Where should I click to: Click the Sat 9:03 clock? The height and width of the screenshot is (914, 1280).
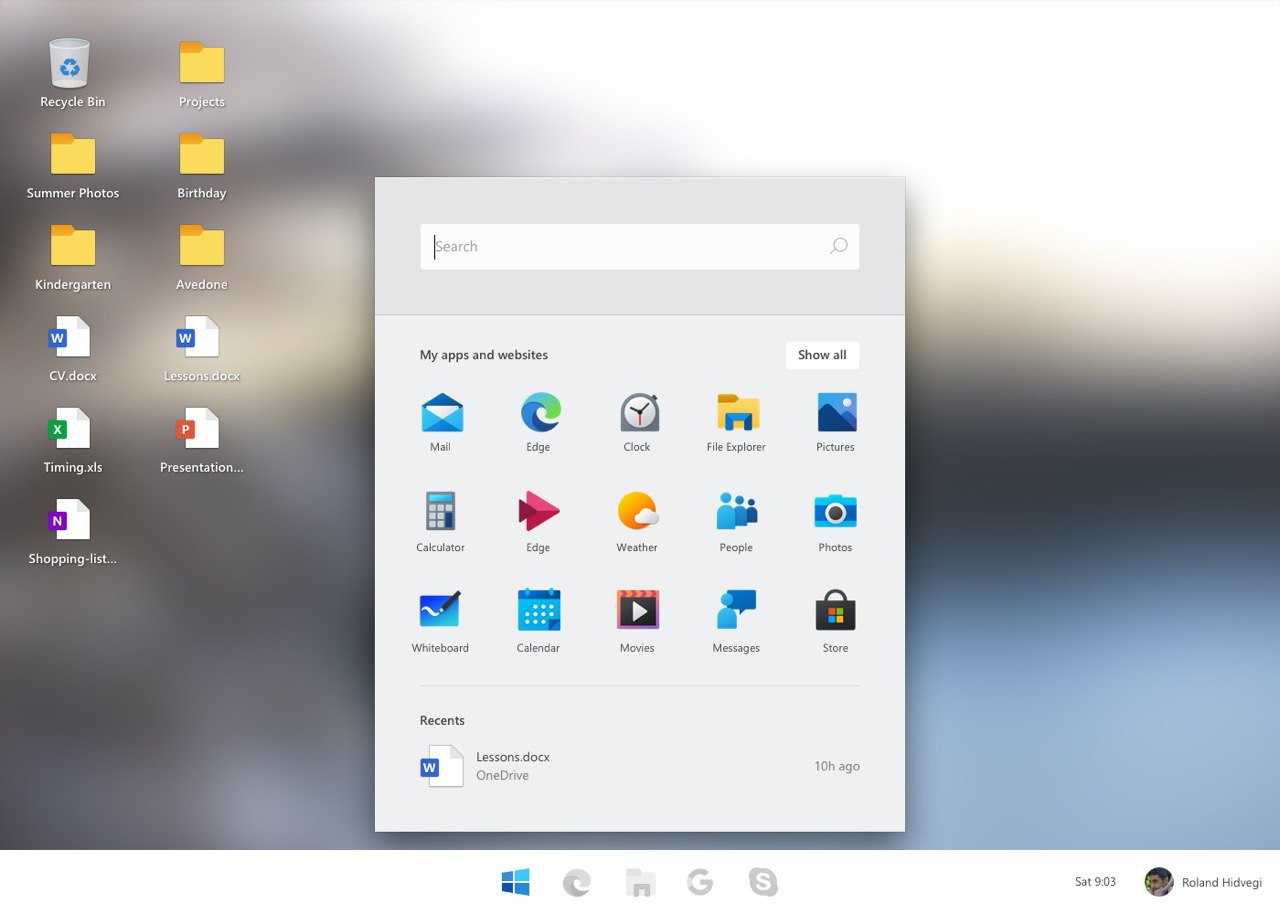point(1095,882)
